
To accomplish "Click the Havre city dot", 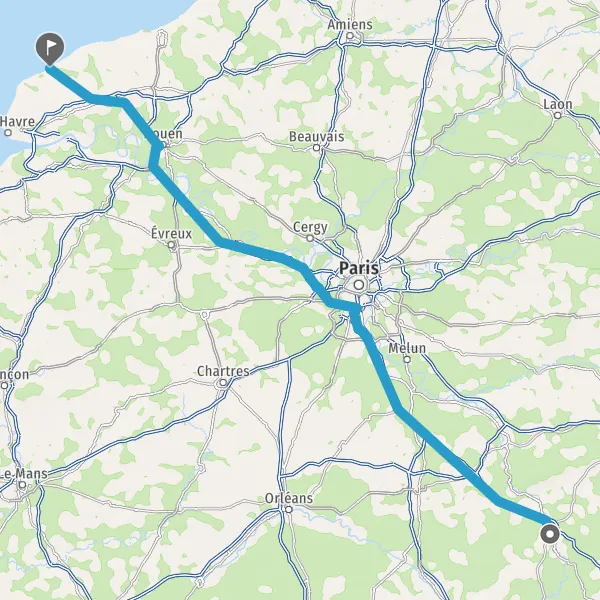I will (x=8, y=133).
